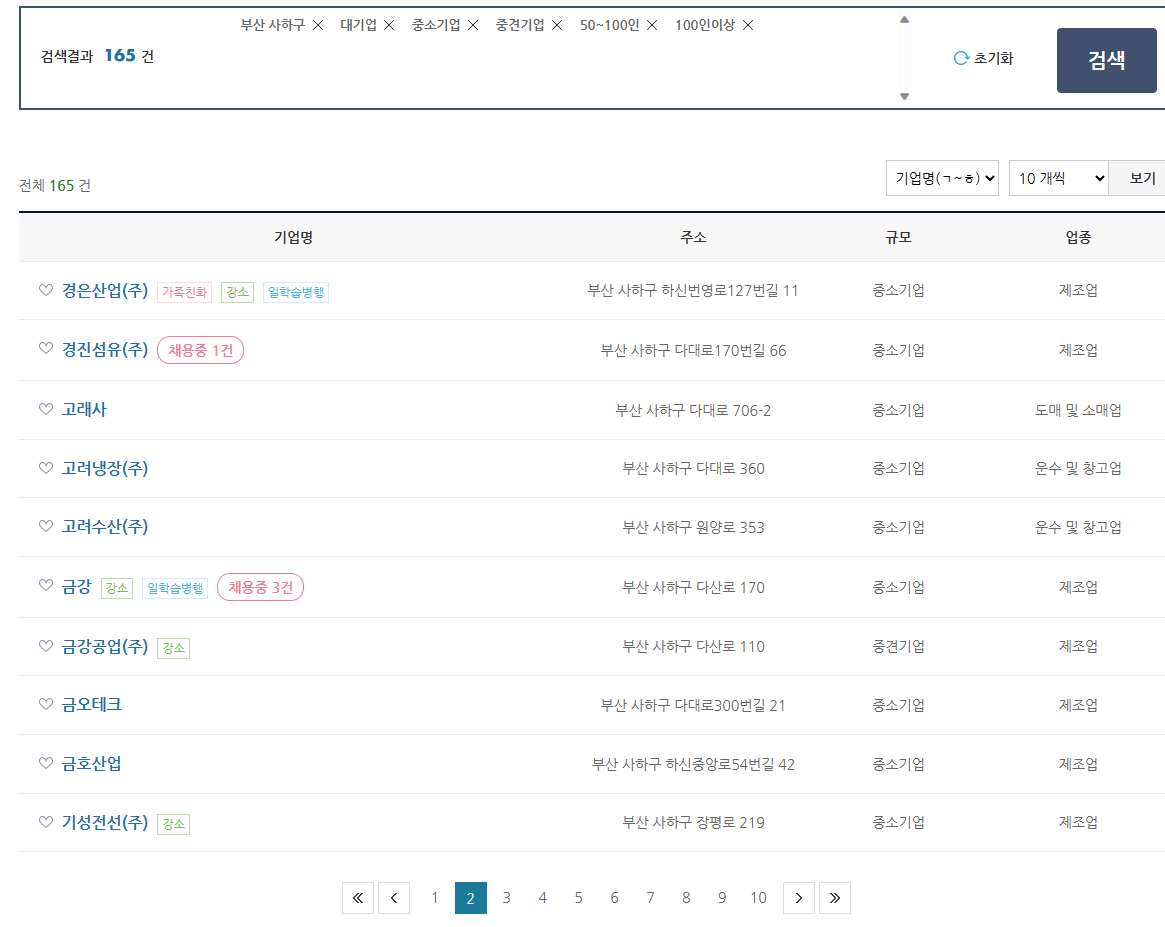This screenshot has width=1165, height=927.
Task: Jump to the last results page
Action: [x=834, y=898]
